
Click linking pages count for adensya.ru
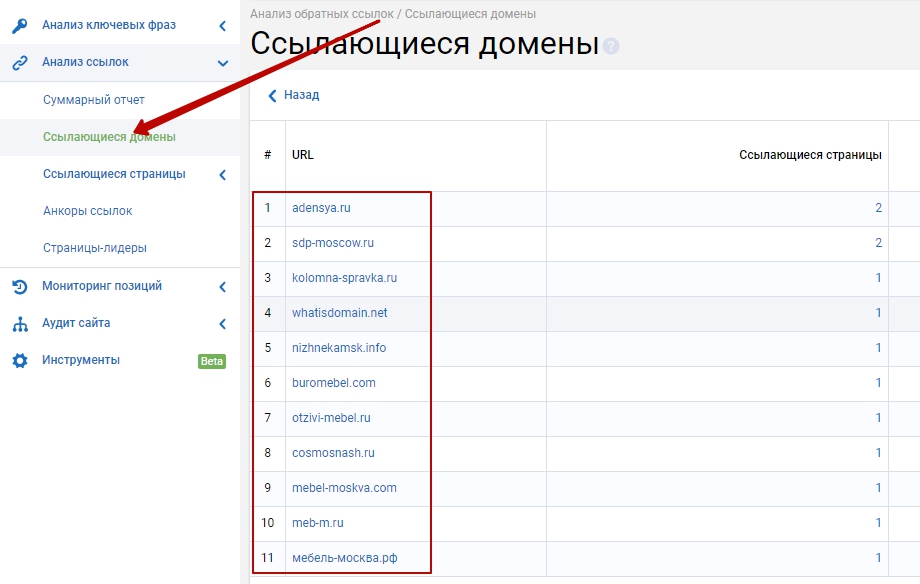pyautogui.click(x=878, y=208)
